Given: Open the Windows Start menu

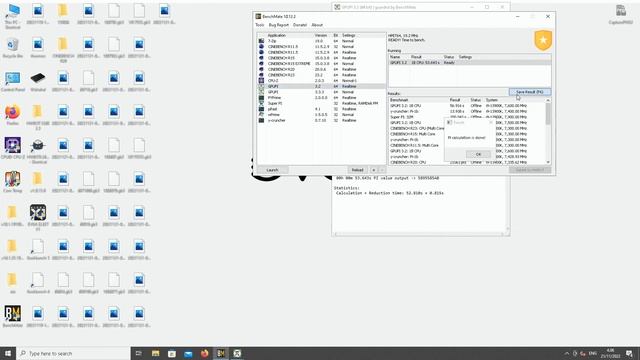Looking at the screenshot, I should (x=8, y=353).
